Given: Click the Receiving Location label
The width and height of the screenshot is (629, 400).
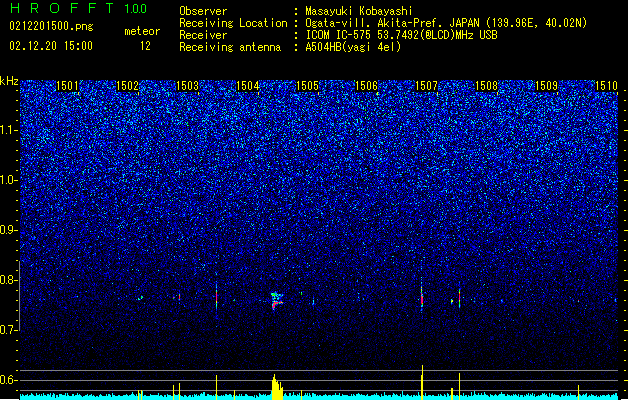Looking at the screenshot, I should (233, 23).
